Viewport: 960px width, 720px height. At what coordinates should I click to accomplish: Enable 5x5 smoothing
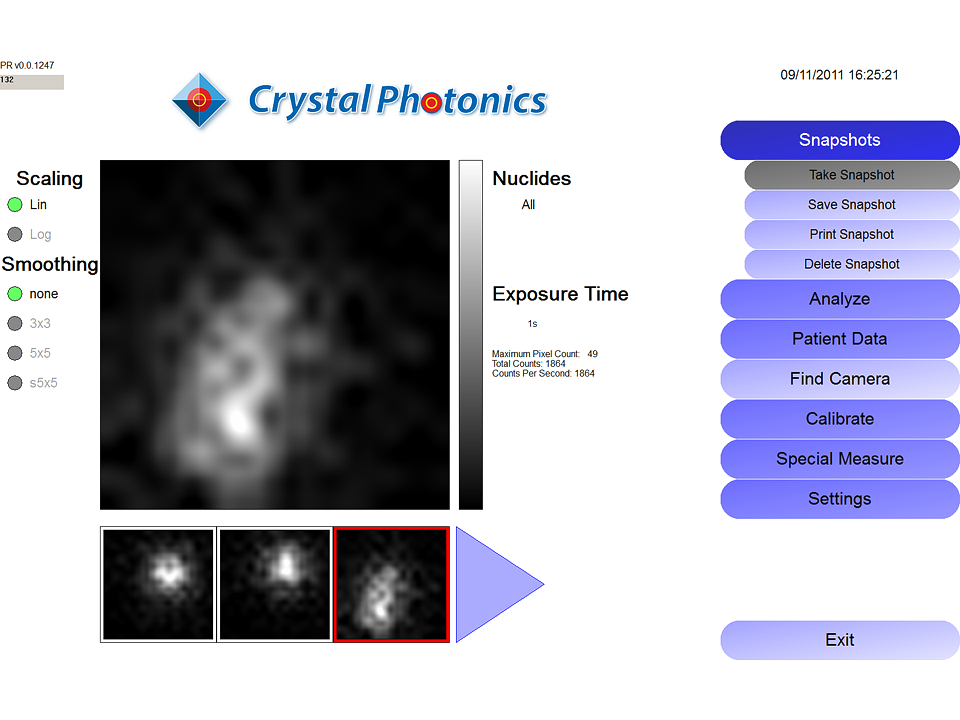point(15,353)
